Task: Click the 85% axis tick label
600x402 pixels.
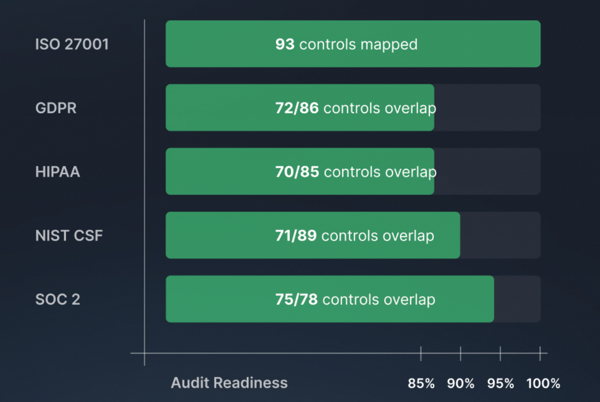Action: (x=421, y=383)
